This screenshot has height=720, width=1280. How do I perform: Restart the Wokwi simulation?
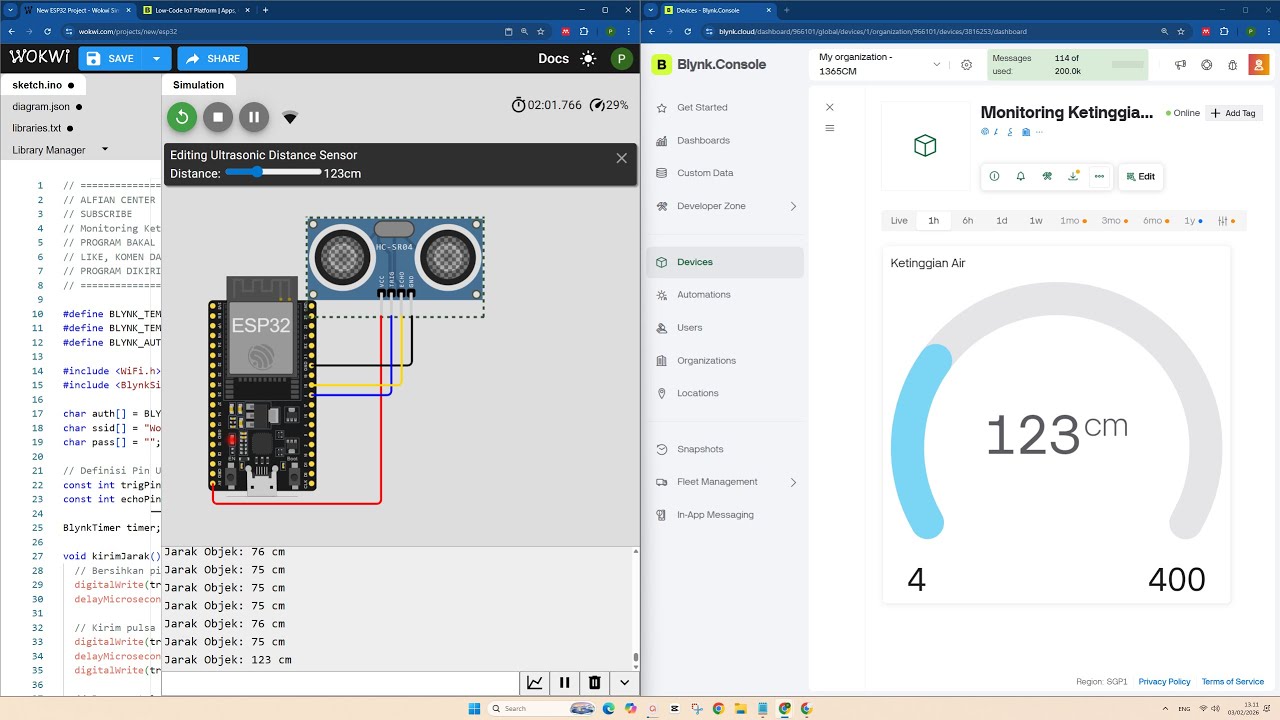point(182,117)
